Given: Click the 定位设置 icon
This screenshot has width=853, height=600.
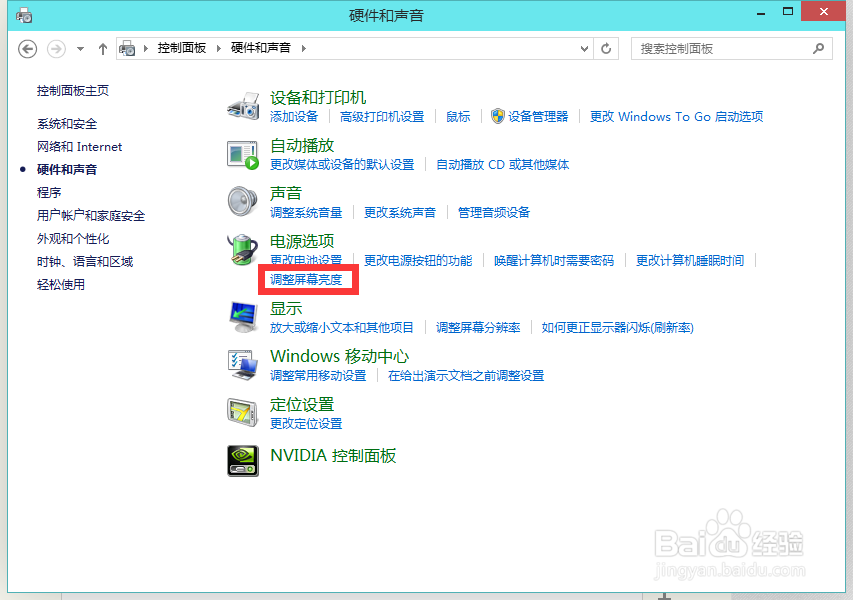Looking at the screenshot, I should coord(242,412).
